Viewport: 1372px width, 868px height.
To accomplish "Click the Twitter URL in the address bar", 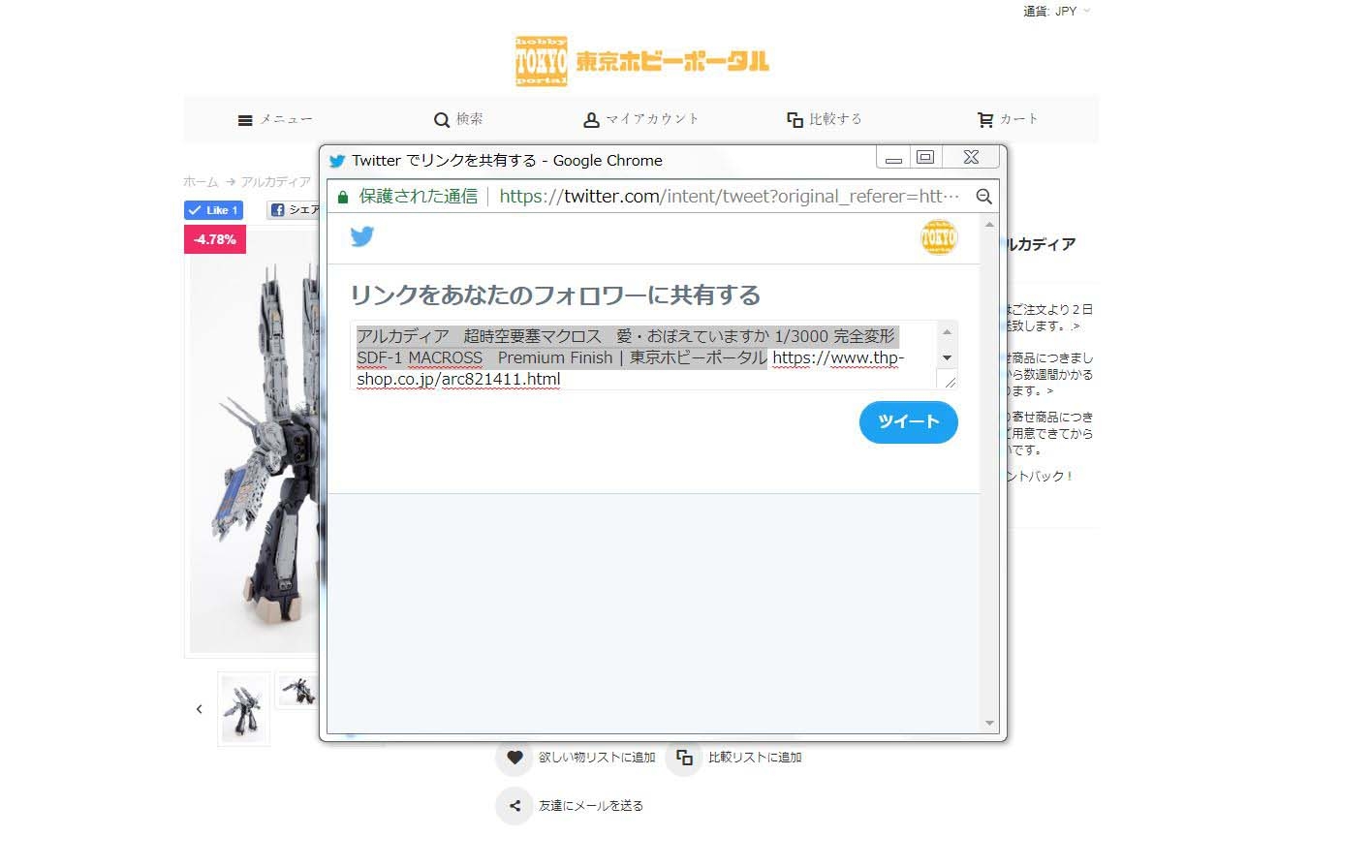I will (729, 197).
